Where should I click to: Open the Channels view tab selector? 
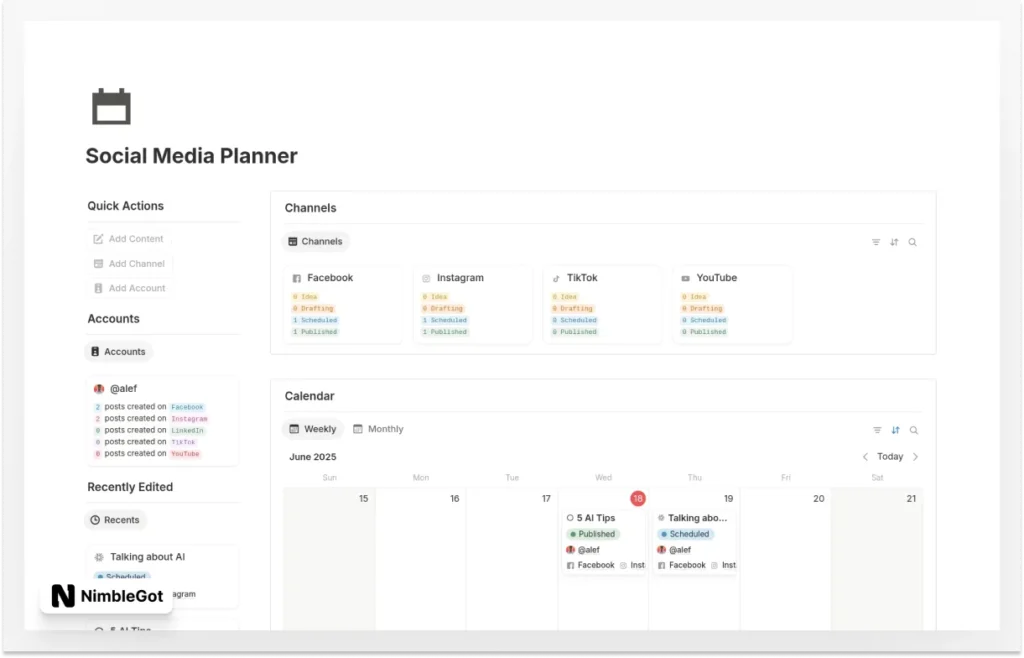click(316, 241)
